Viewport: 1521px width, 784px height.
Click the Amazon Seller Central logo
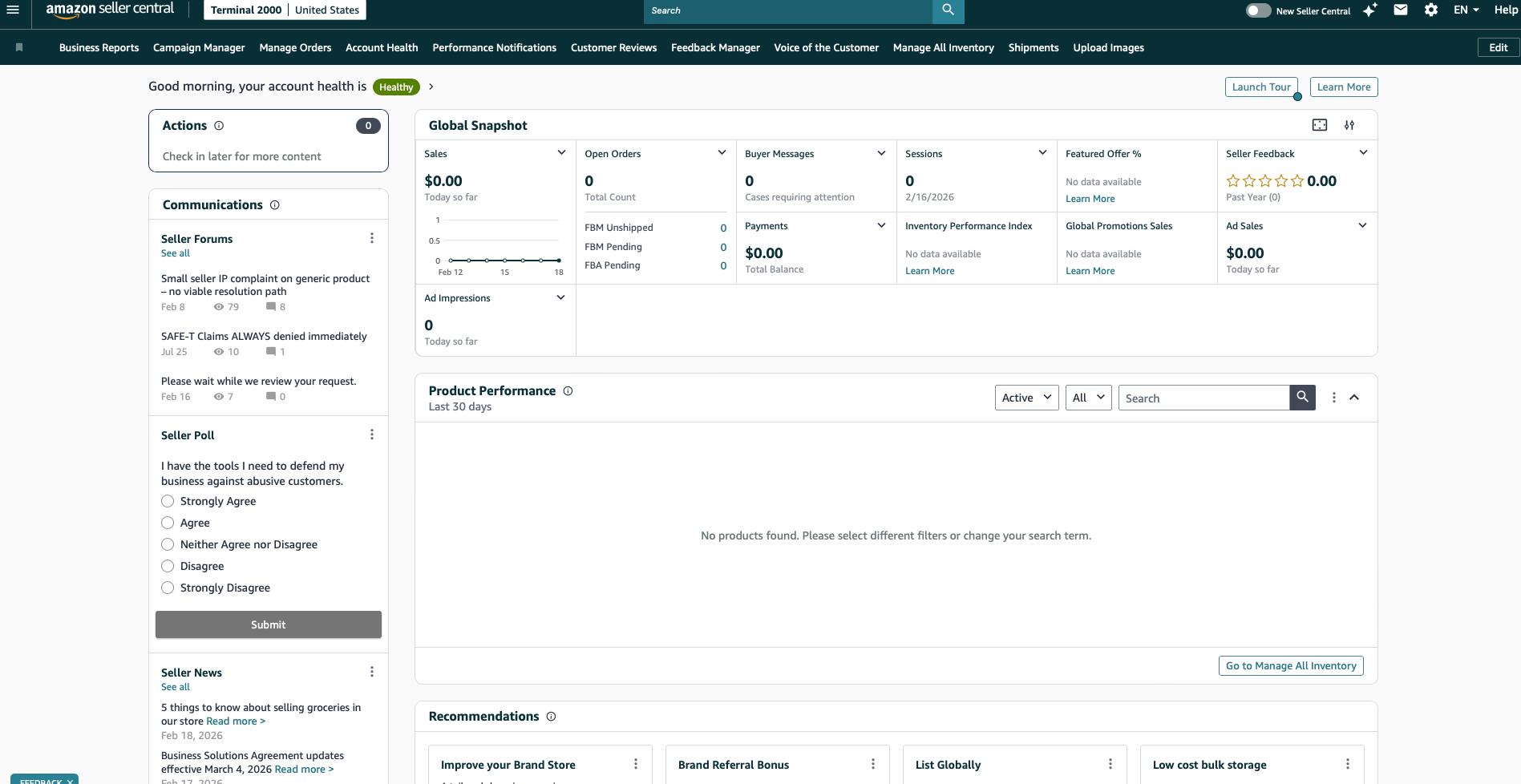(x=110, y=10)
